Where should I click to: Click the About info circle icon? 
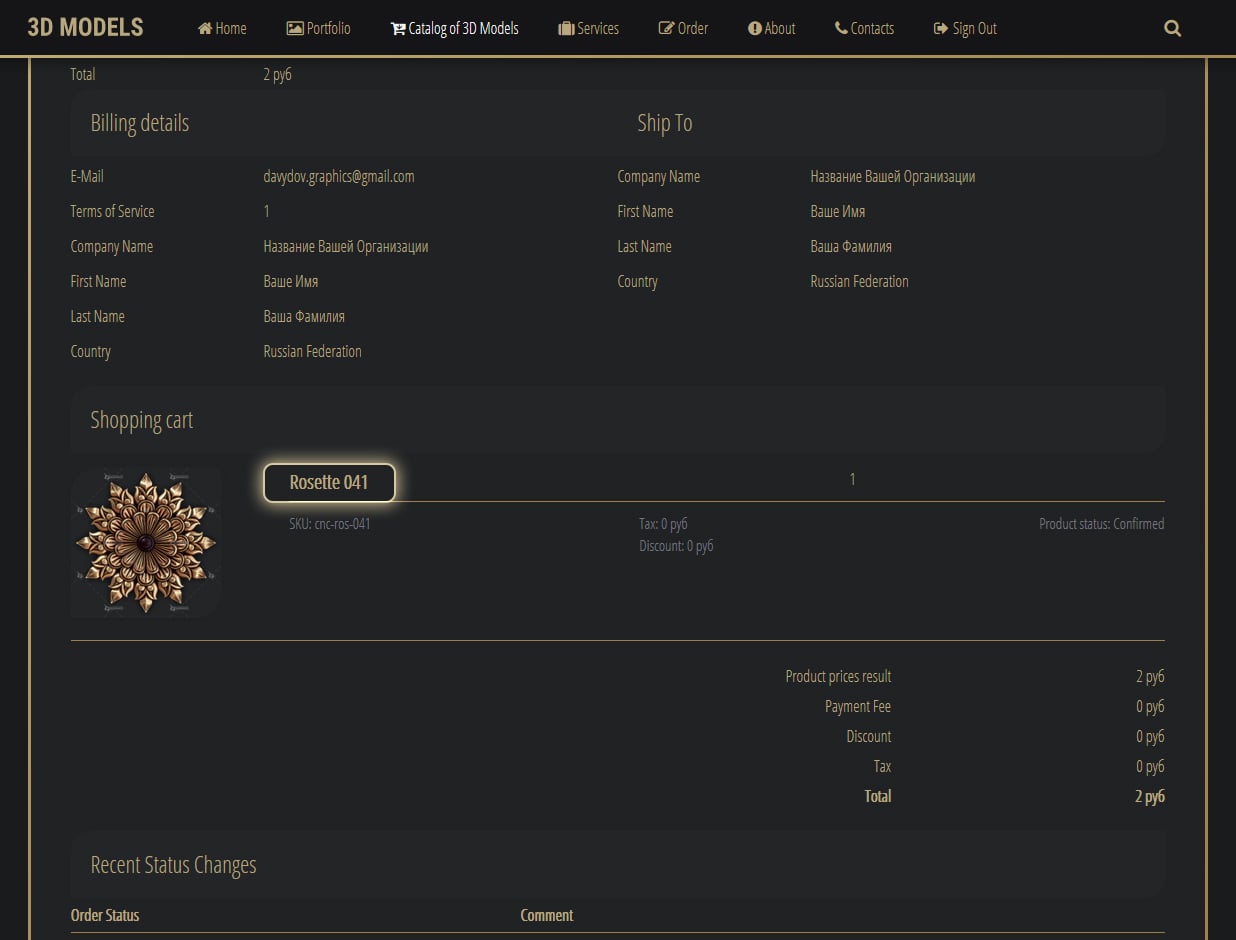pos(754,28)
